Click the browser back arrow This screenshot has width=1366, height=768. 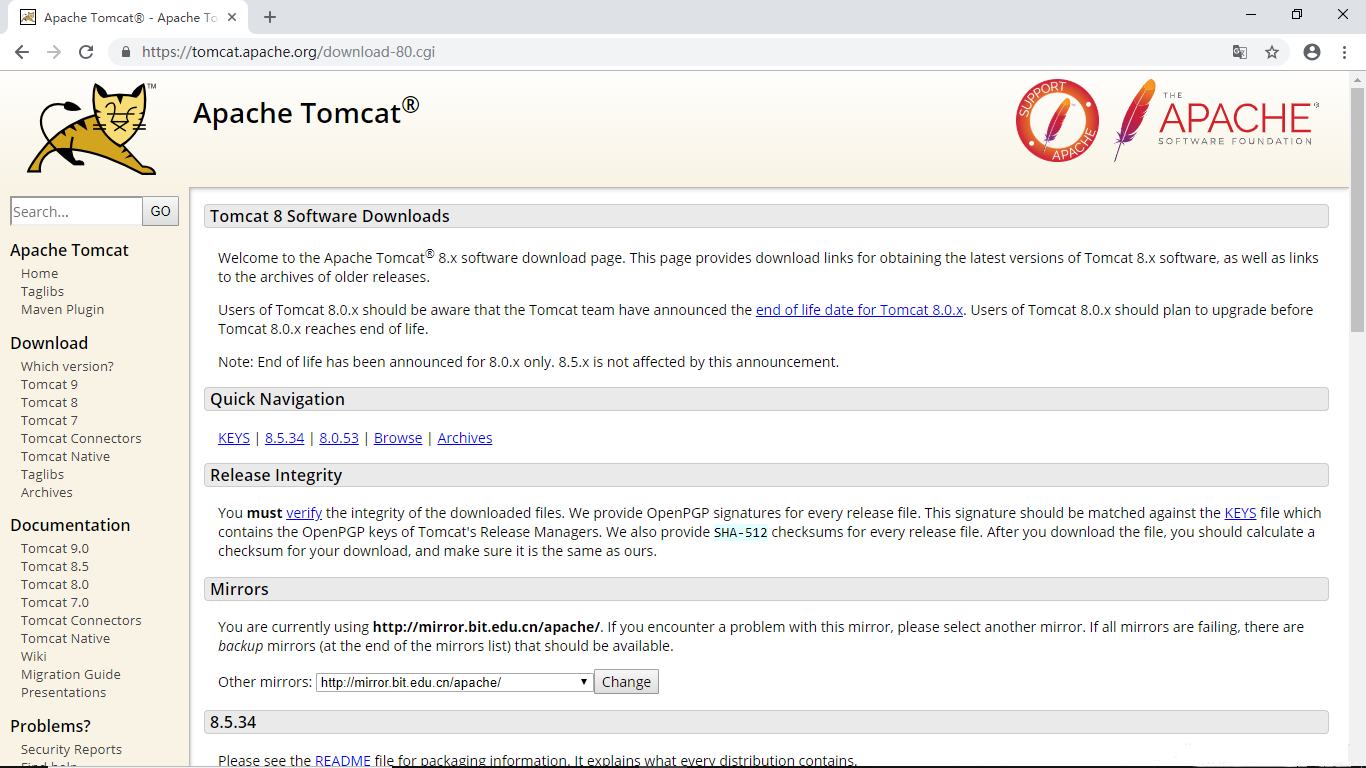pyautogui.click(x=22, y=52)
